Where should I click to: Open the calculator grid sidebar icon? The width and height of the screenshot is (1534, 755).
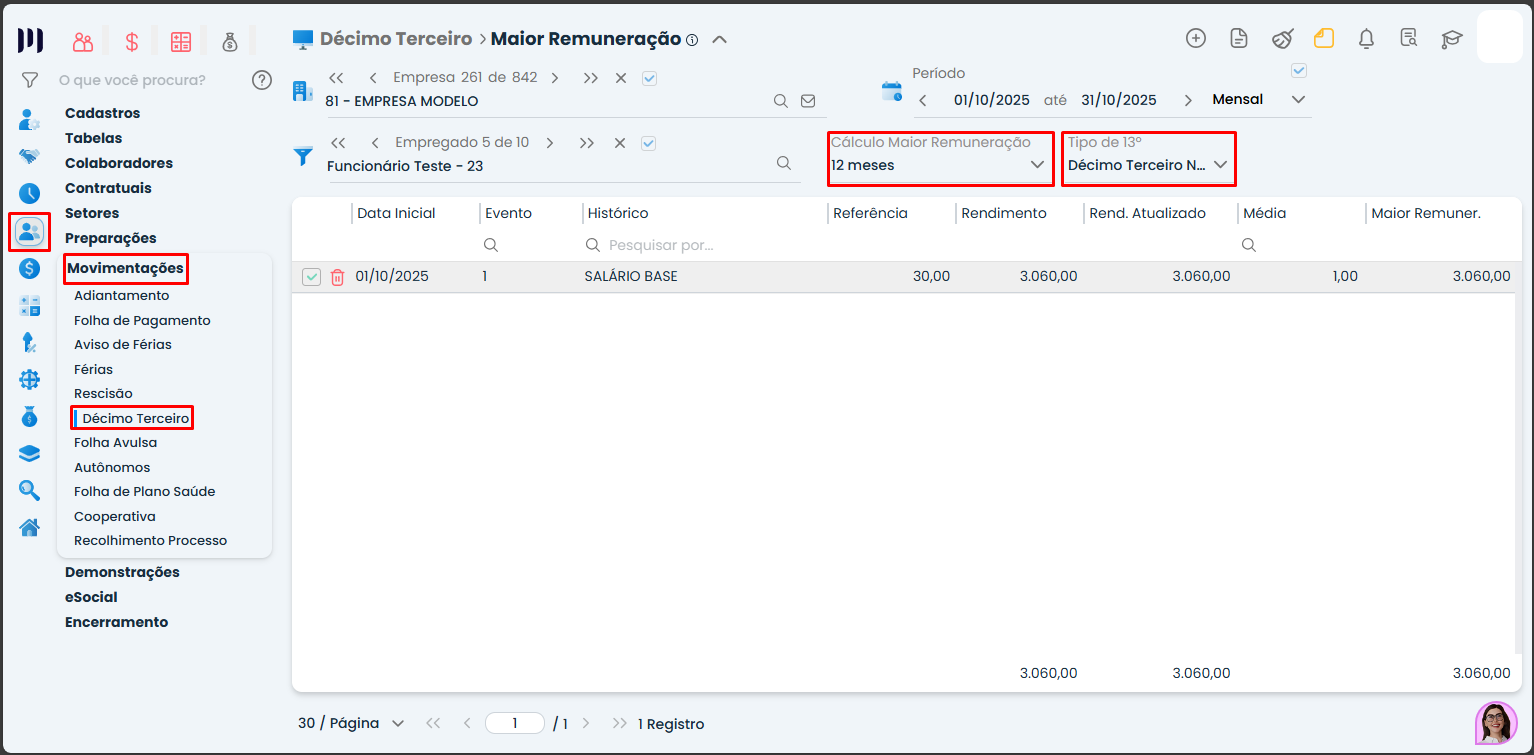30,306
